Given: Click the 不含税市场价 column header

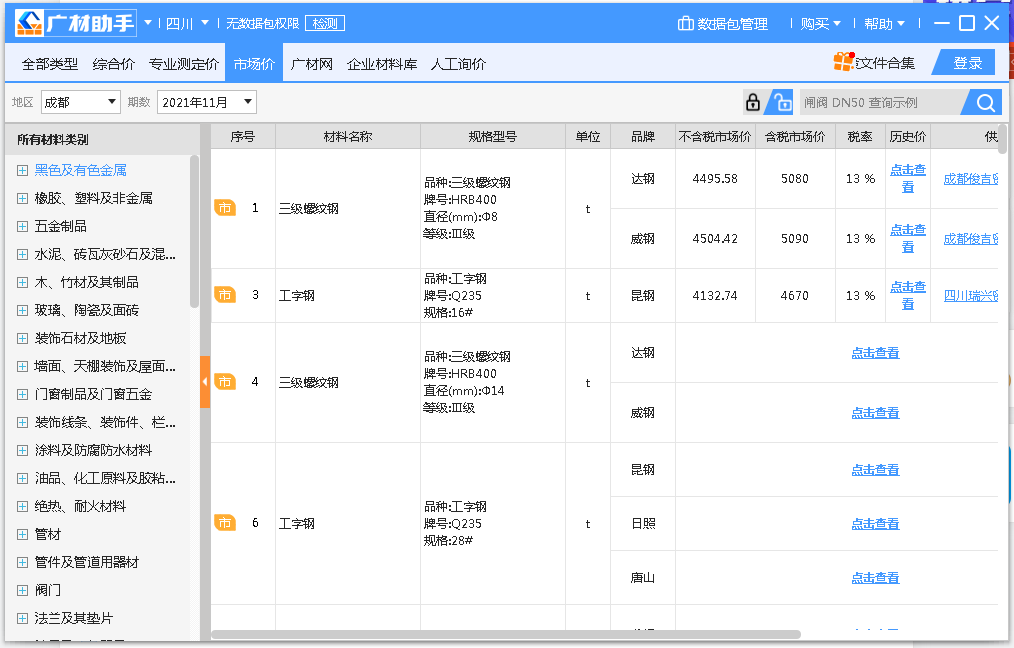Looking at the screenshot, I should tap(715, 136).
